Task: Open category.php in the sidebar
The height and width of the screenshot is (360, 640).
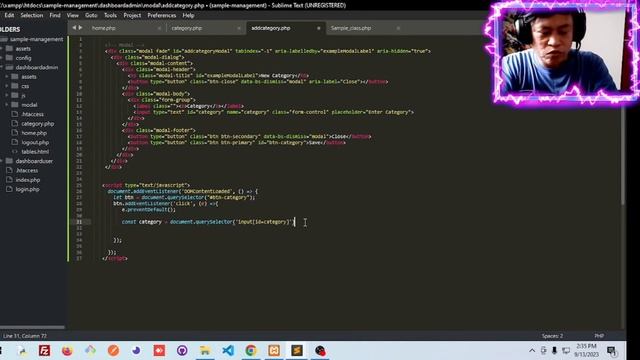Action: pyautogui.click(x=38, y=123)
